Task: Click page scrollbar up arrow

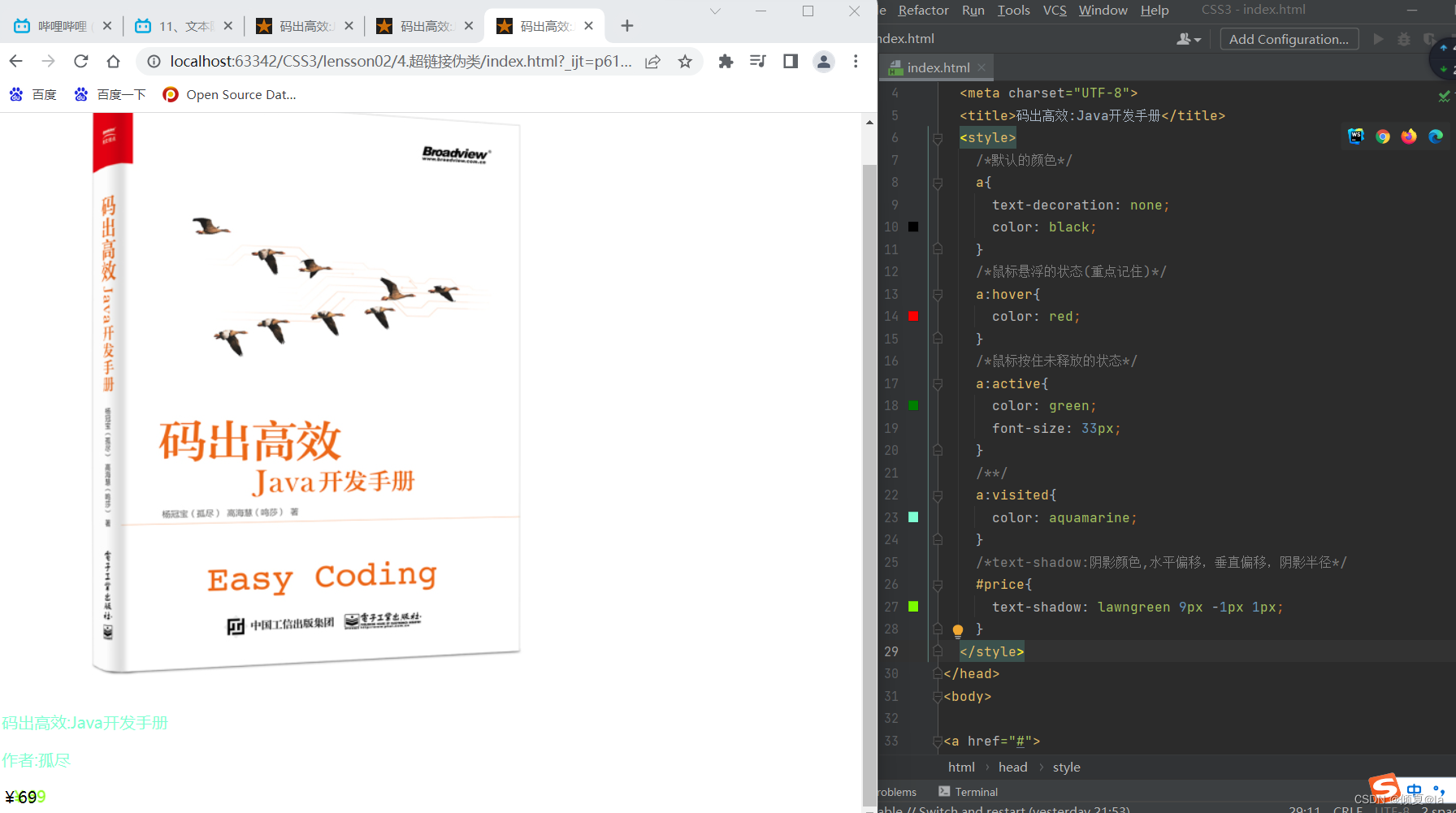Action: point(869,123)
